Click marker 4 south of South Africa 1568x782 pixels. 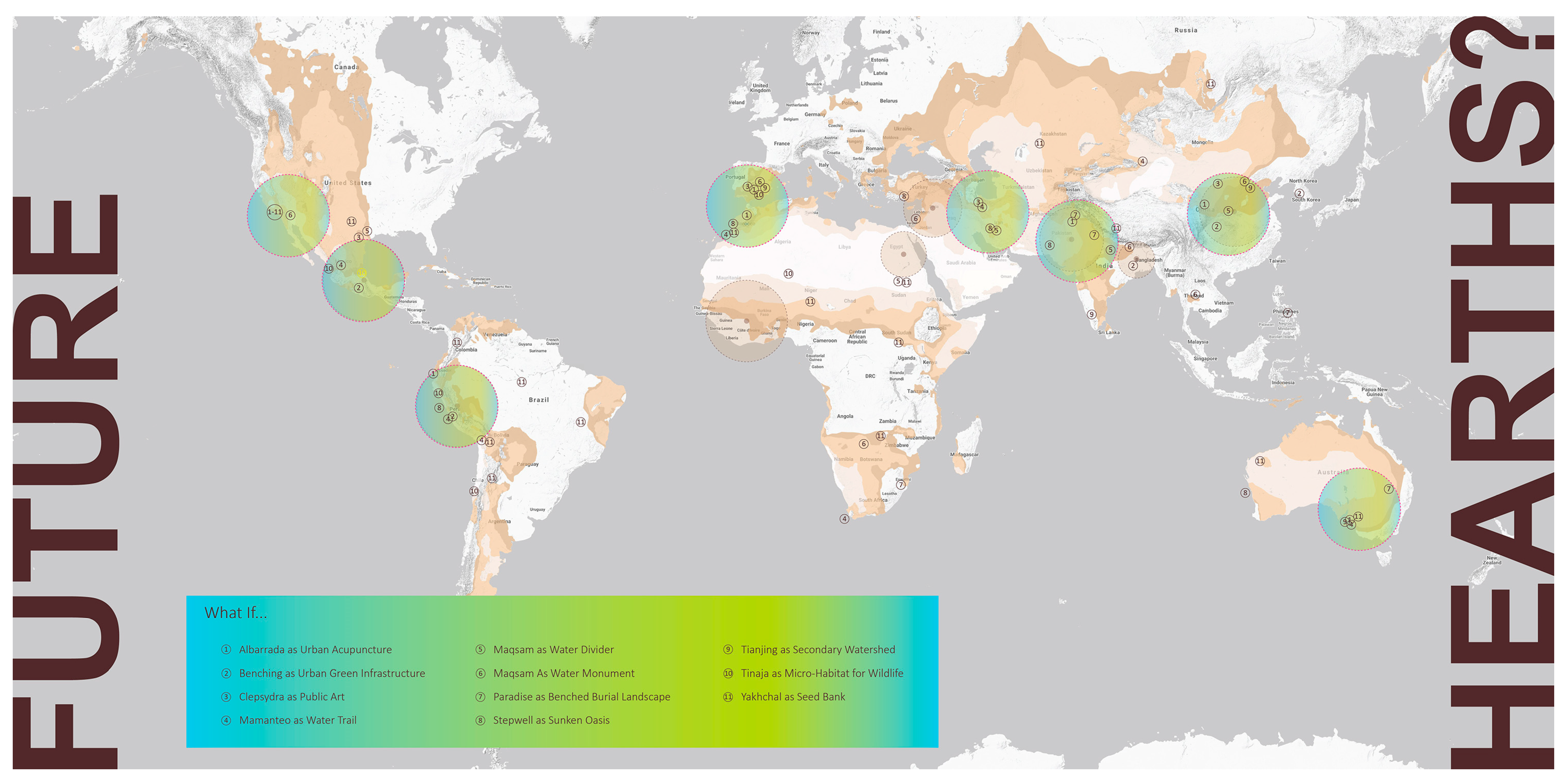coord(844,519)
